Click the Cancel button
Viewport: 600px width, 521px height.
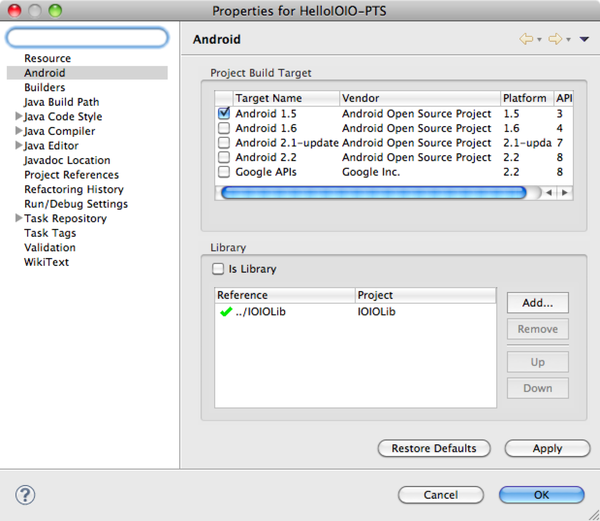point(440,495)
